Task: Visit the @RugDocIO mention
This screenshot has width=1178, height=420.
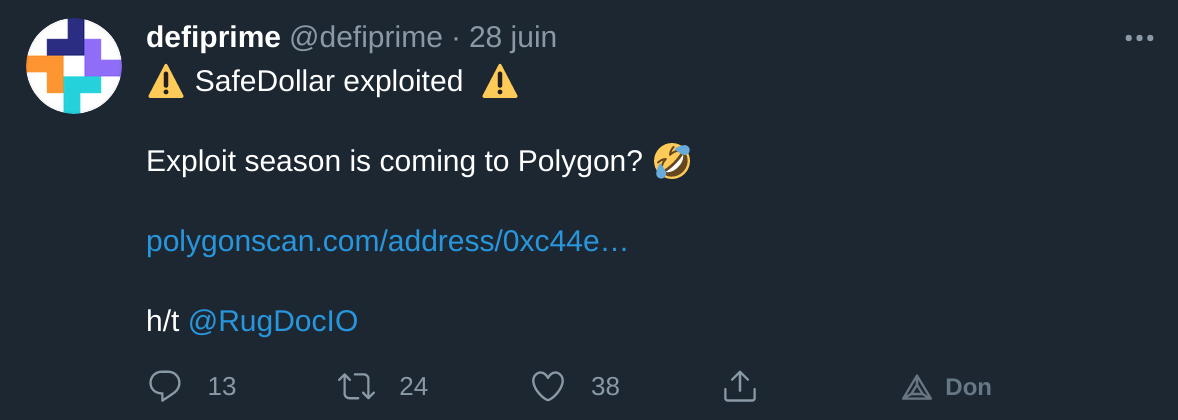Action: pos(273,321)
